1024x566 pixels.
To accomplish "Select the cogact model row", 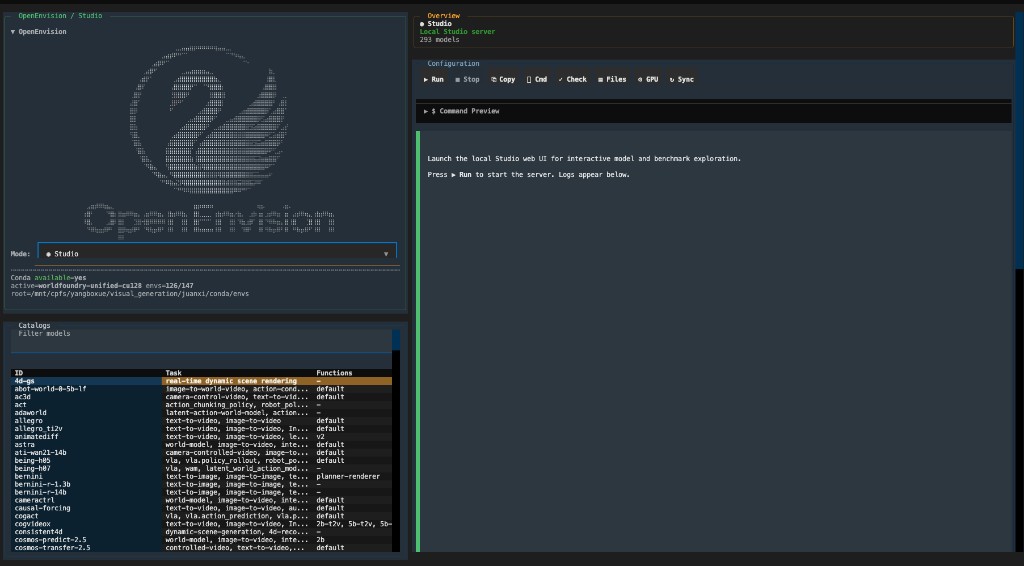I will (x=202, y=516).
